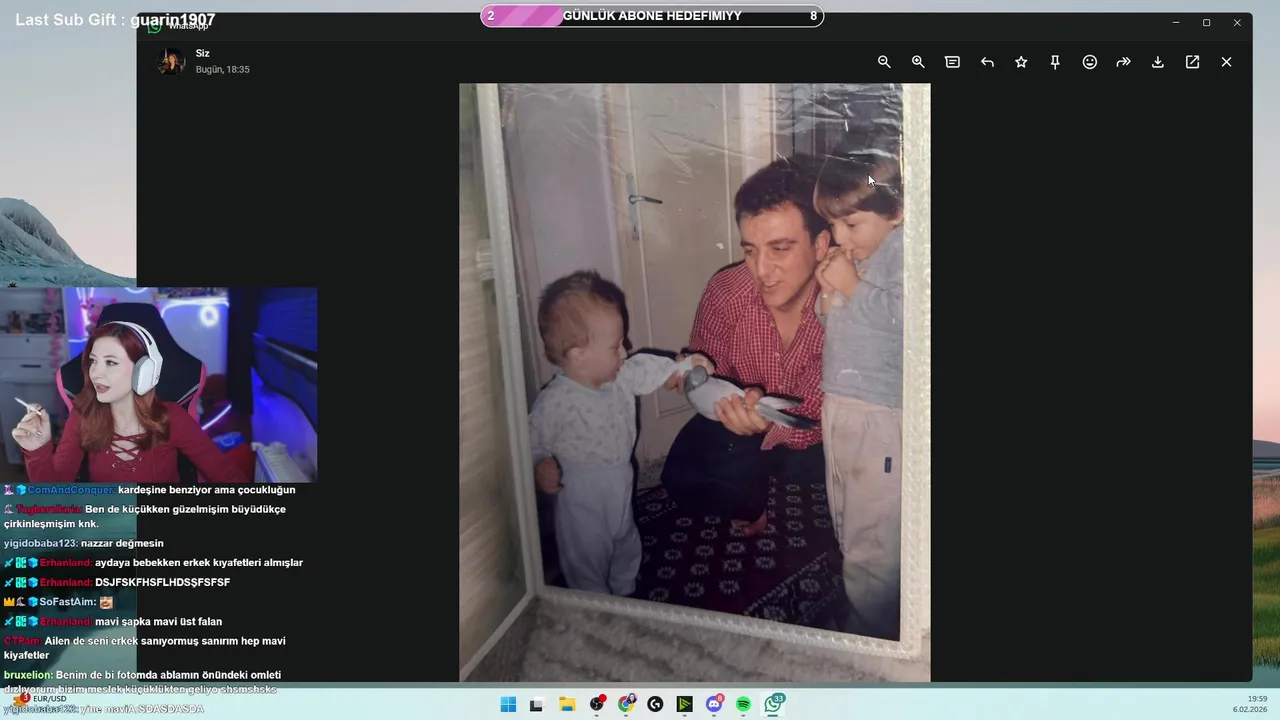This screenshot has width=1280, height=720.
Task: Switch to OBS Studio in the taskbar
Action: [x=597, y=704]
